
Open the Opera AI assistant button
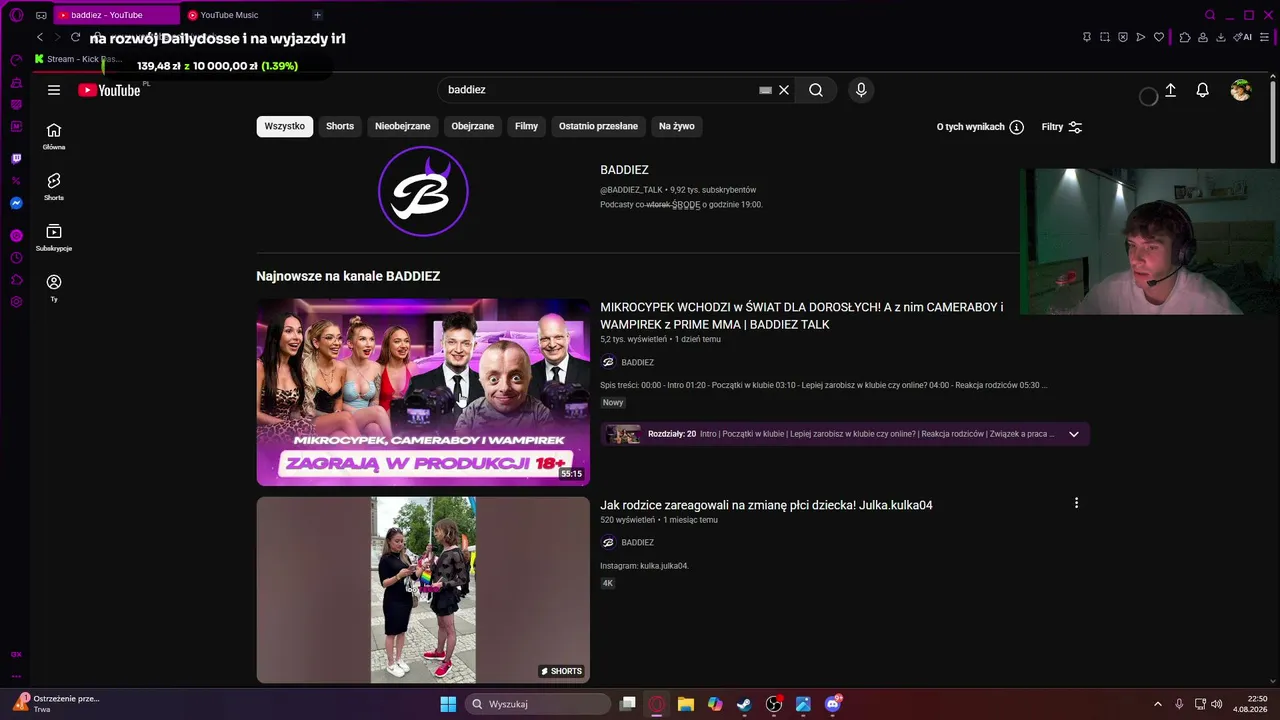pos(1243,38)
